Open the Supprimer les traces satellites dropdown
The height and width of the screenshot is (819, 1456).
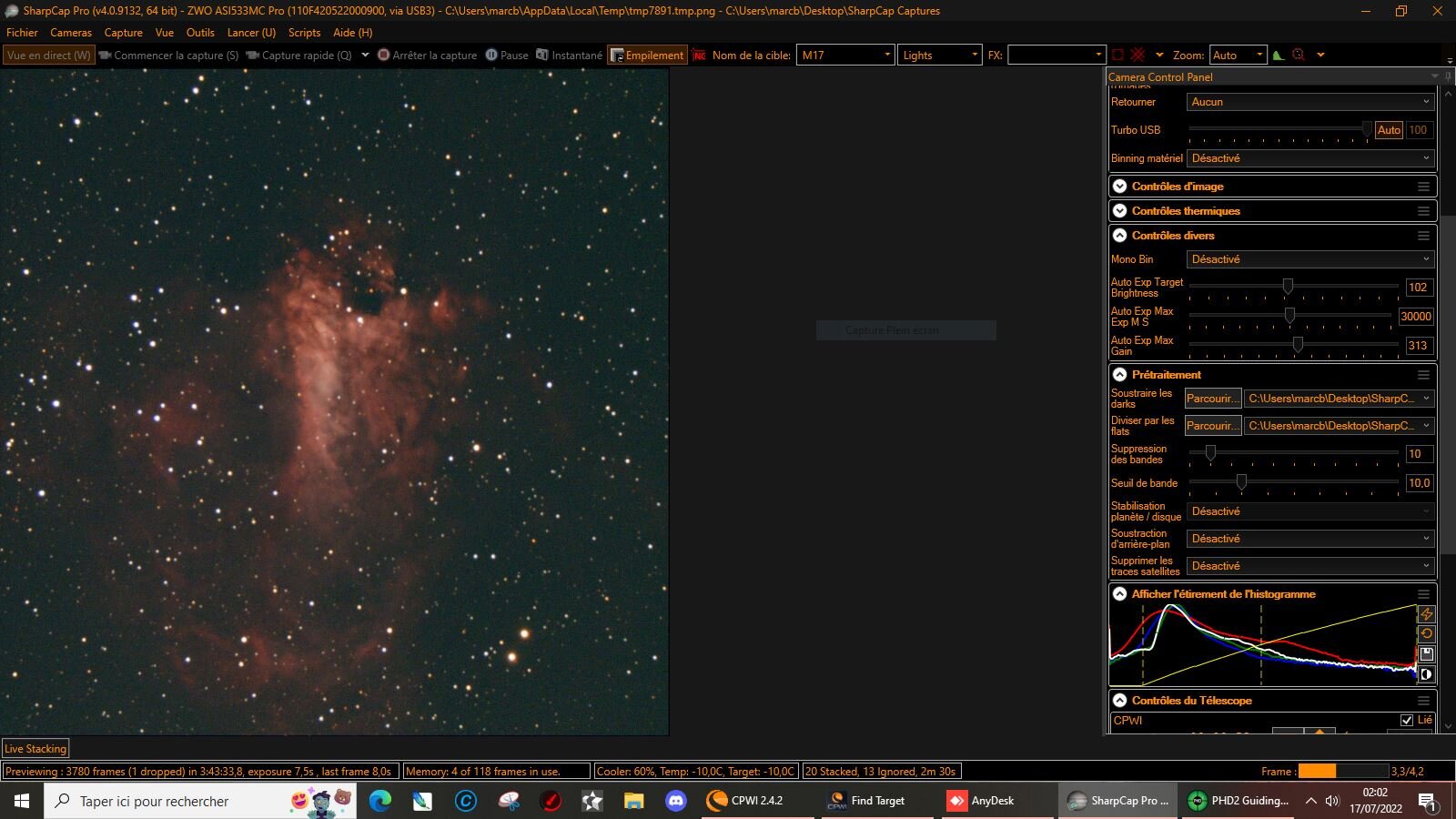[x=1310, y=566]
